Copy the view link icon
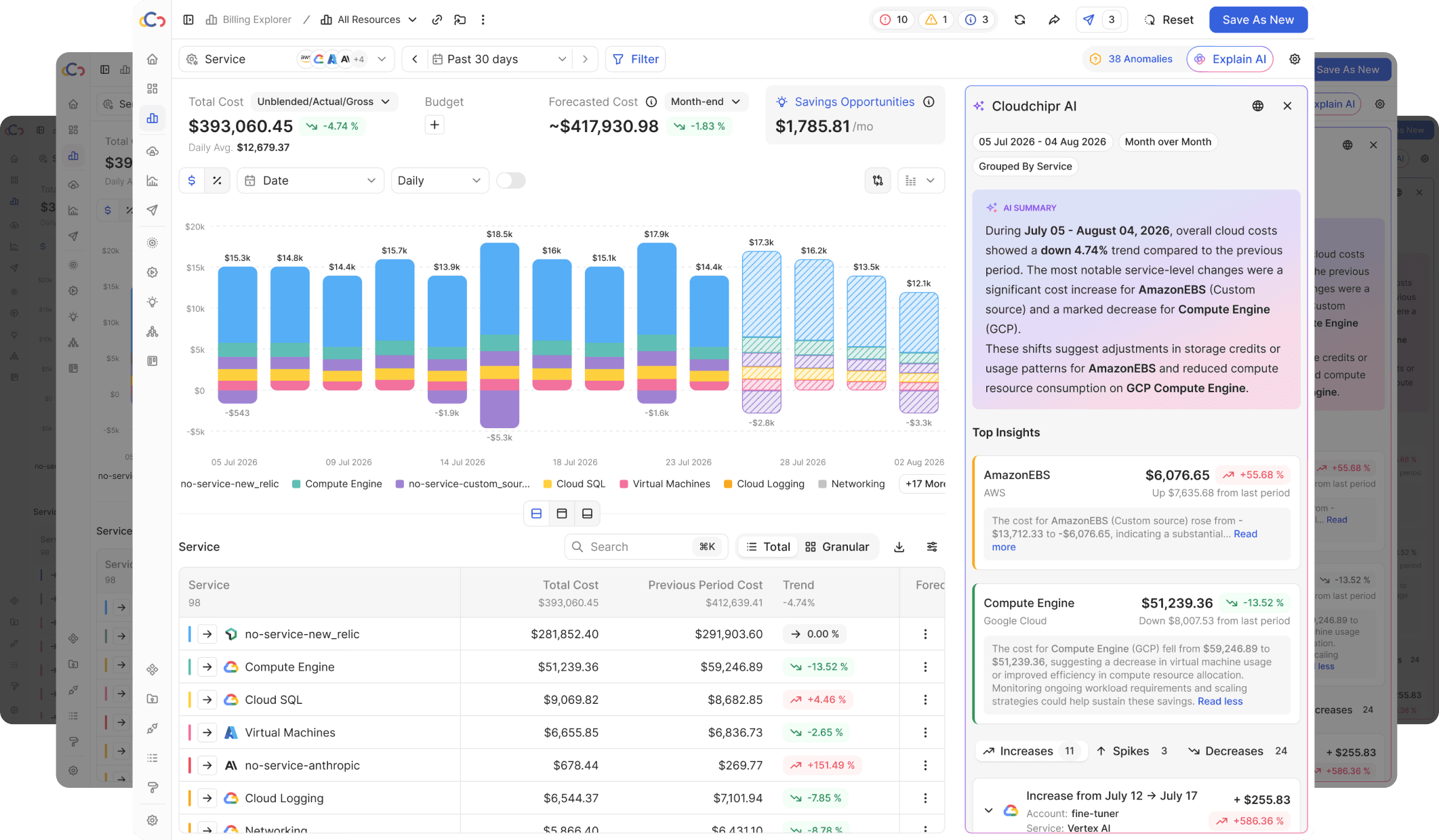The width and height of the screenshot is (1439, 840). click(x=437, y=20)
